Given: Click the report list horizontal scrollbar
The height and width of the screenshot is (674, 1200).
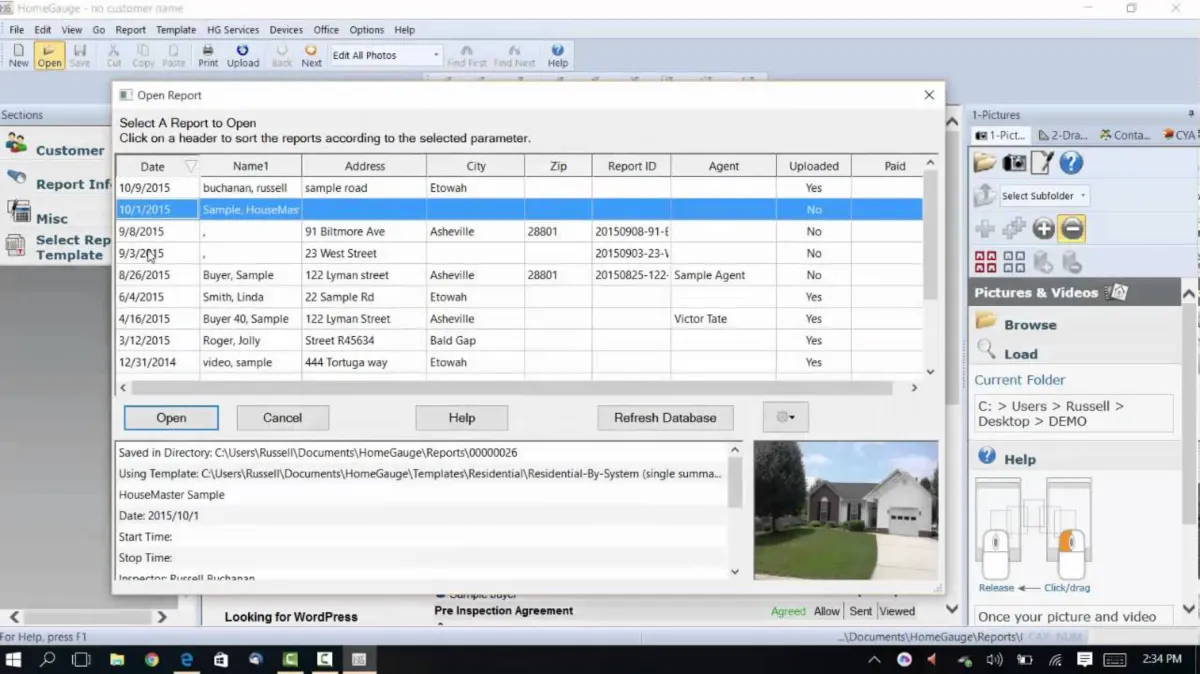Looking at the screenshot, I should click(510, 388).
